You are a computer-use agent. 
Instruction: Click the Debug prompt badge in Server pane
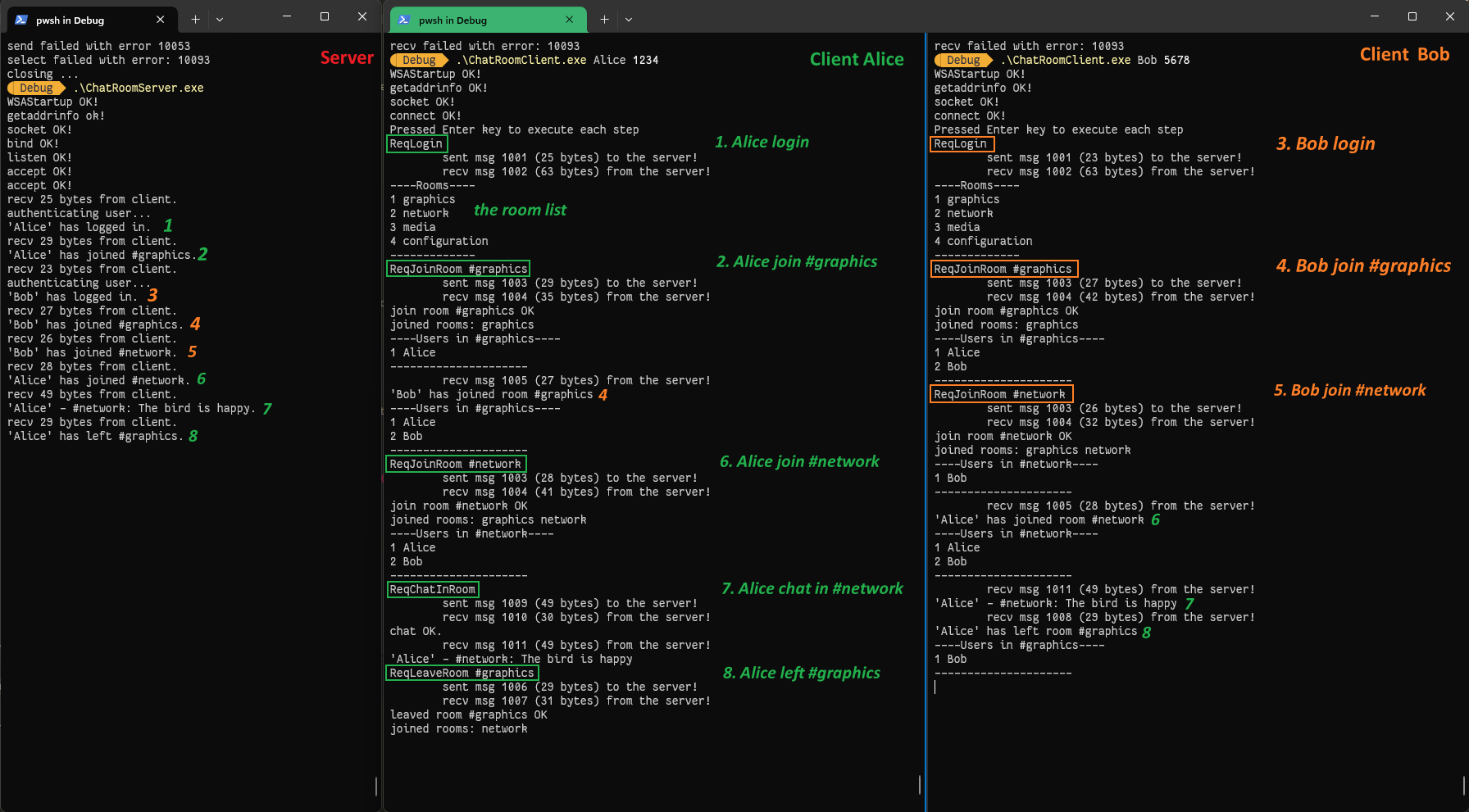click(x=36, y=88)
